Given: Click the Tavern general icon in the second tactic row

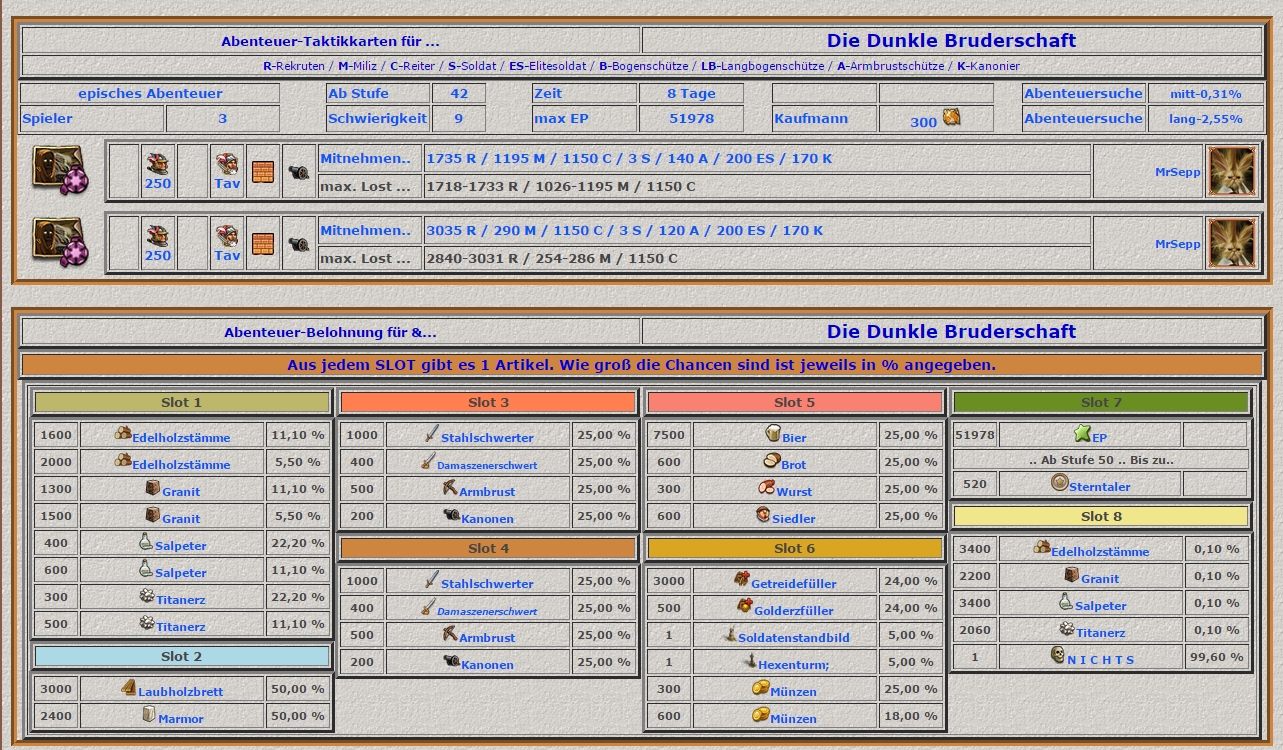Looking at the screenshot, I should point(227,231).
